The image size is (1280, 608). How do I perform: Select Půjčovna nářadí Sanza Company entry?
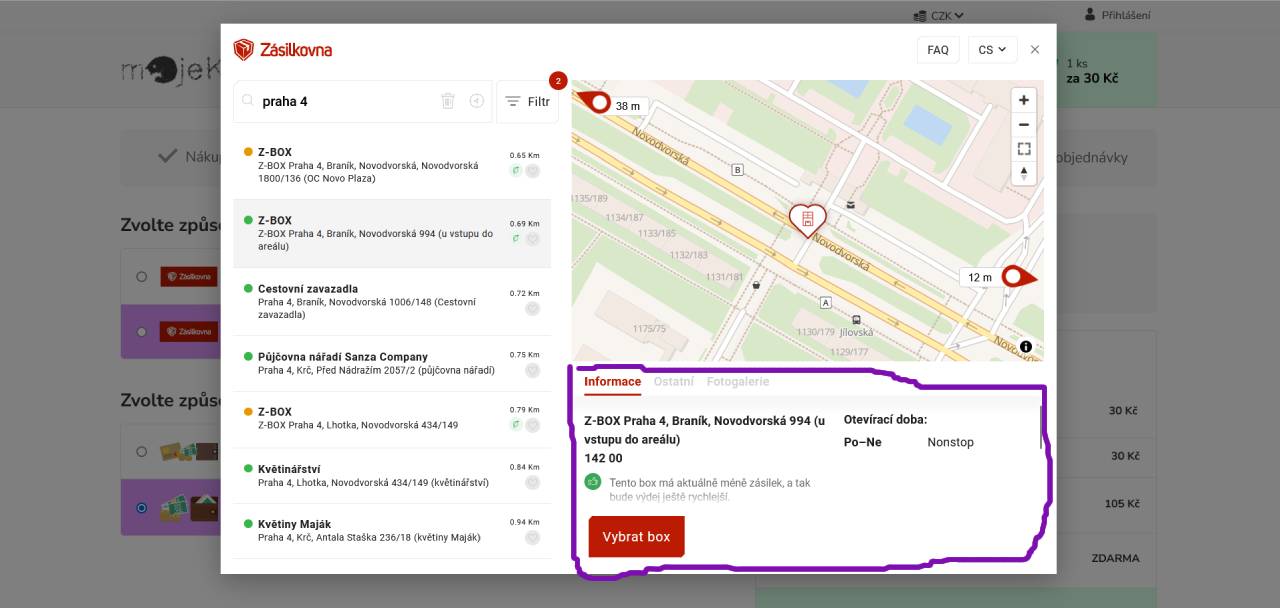tap(392, 363)
